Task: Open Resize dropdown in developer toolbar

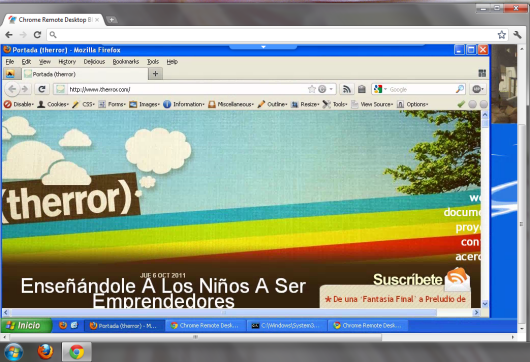Action: 305,104
